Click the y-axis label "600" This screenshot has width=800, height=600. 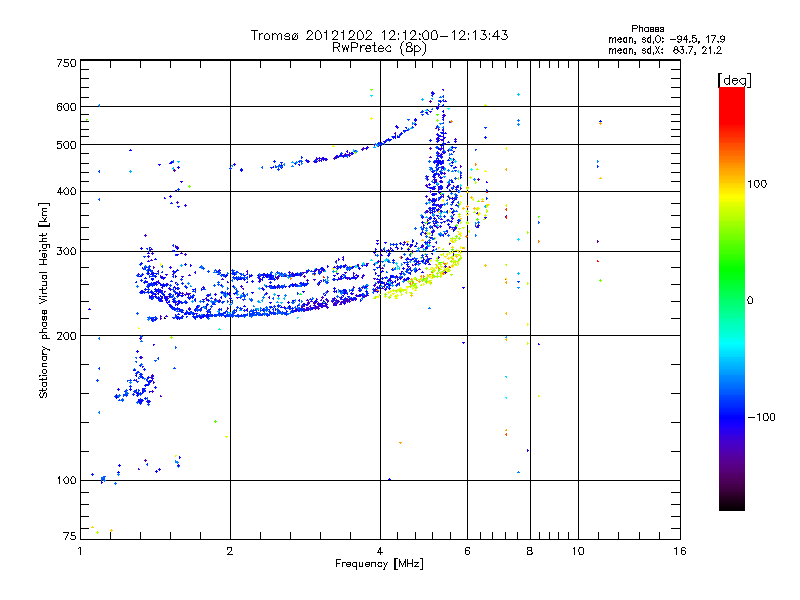click(x=66, y=107)
